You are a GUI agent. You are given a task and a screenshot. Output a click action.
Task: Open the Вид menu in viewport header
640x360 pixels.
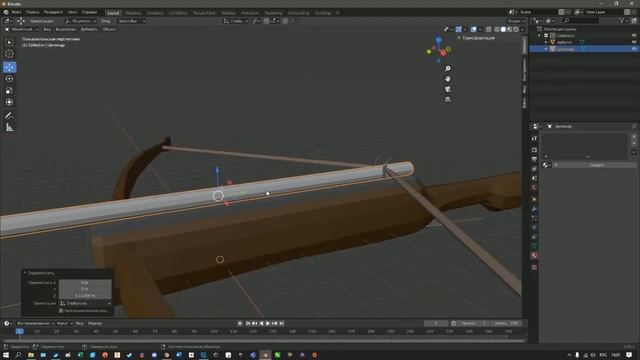[47, 29]
